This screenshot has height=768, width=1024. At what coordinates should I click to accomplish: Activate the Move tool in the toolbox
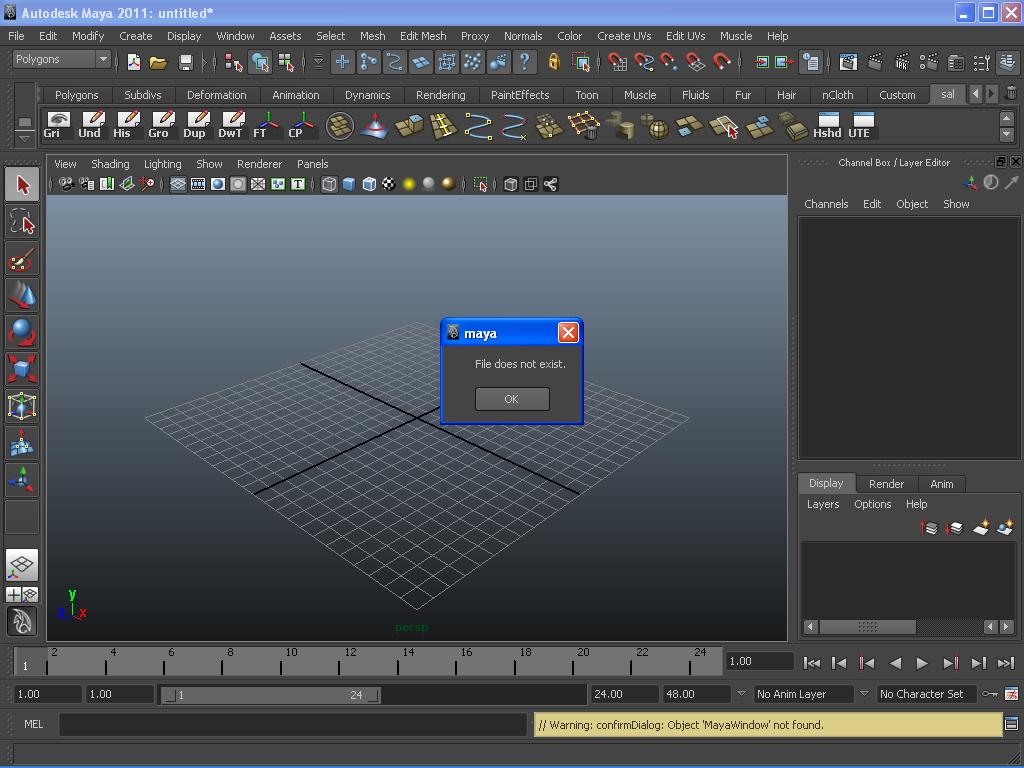pyautogui.click(x=22, y=295)
